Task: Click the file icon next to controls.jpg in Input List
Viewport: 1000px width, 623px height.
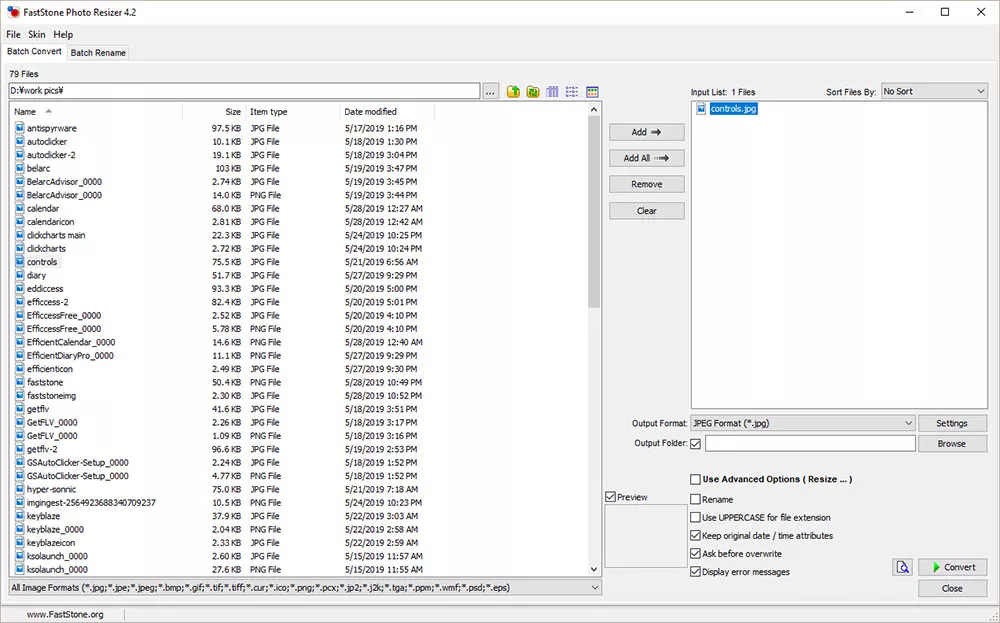Action: [x=701, y=108]
